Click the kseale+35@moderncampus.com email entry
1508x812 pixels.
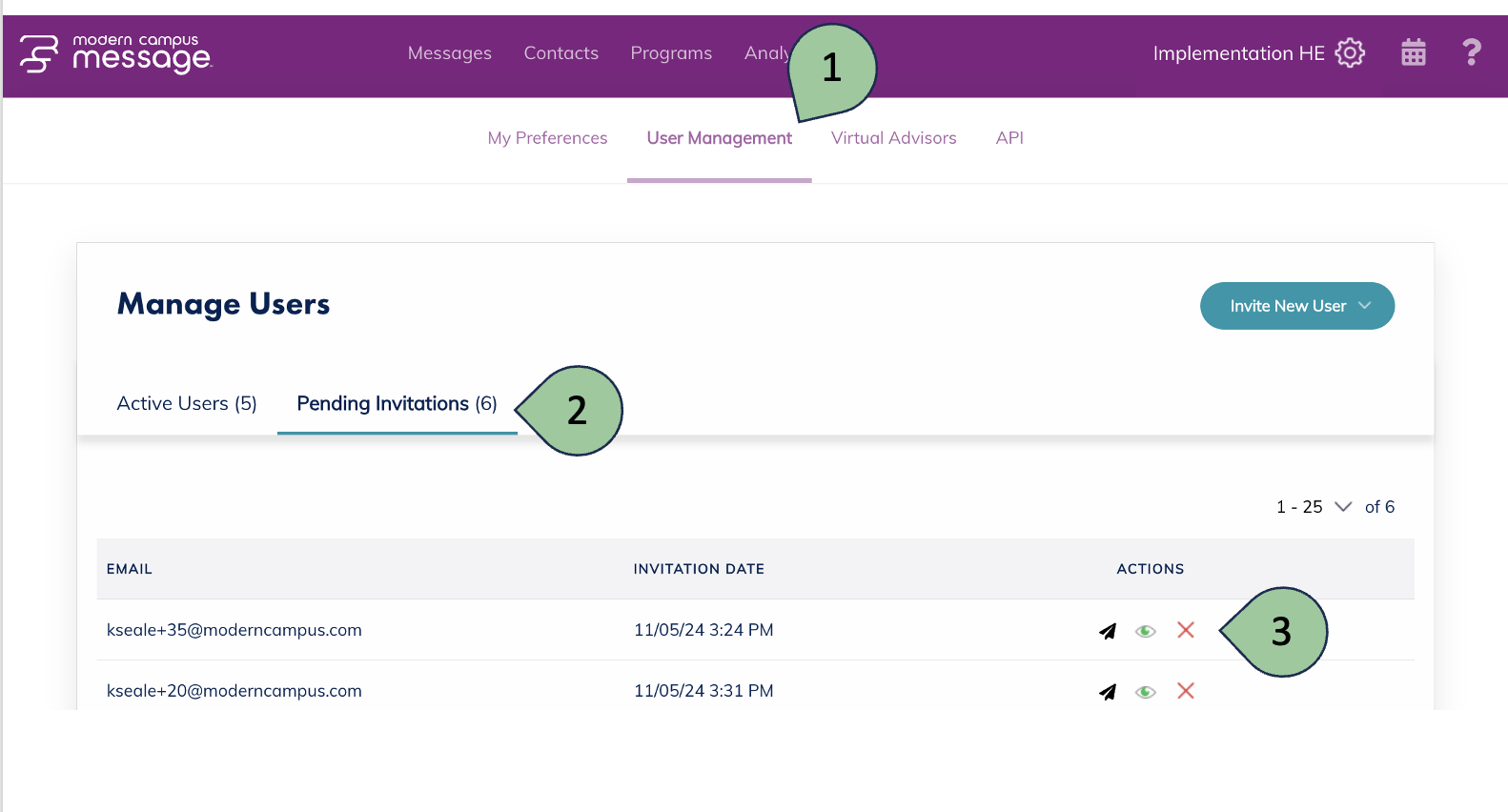(234, 630)
